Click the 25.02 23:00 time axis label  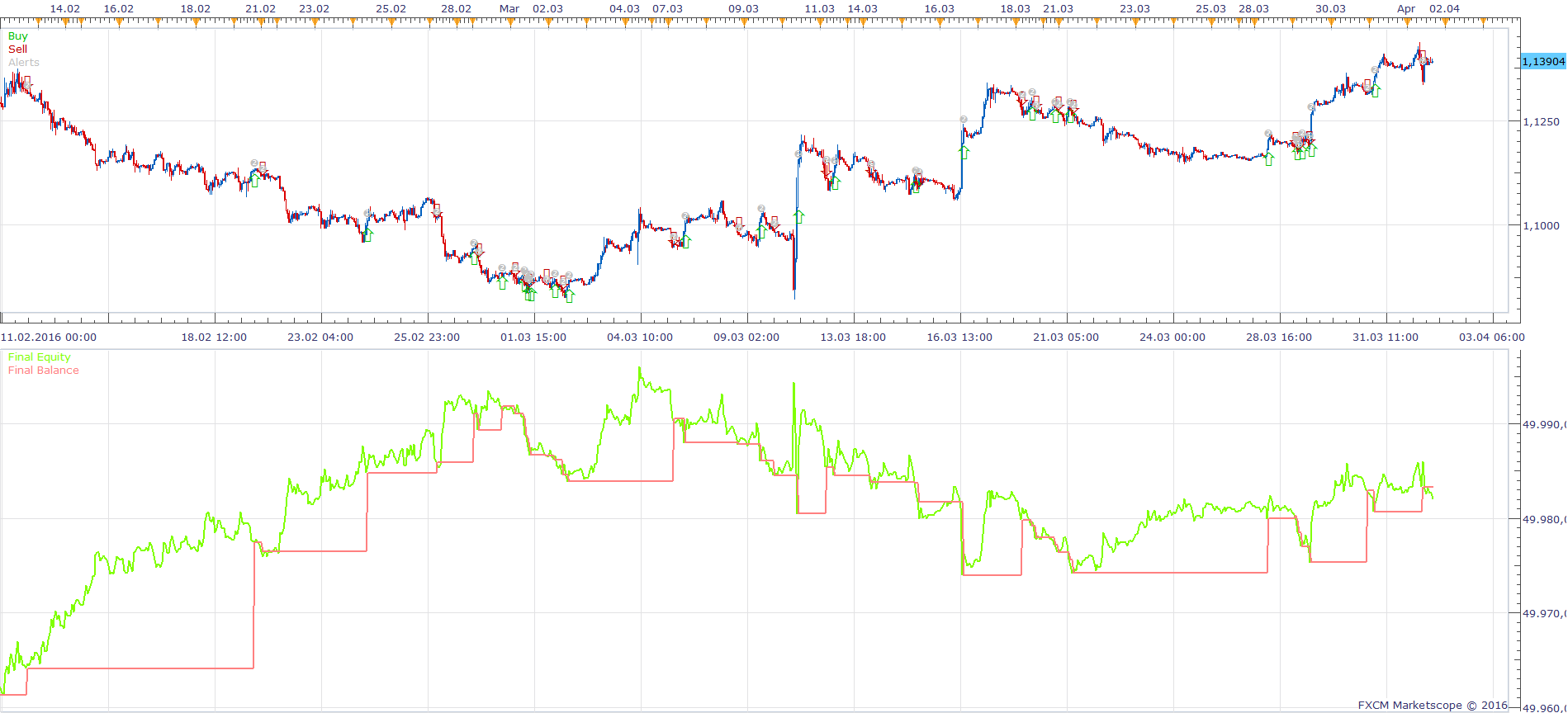[427, 338]
